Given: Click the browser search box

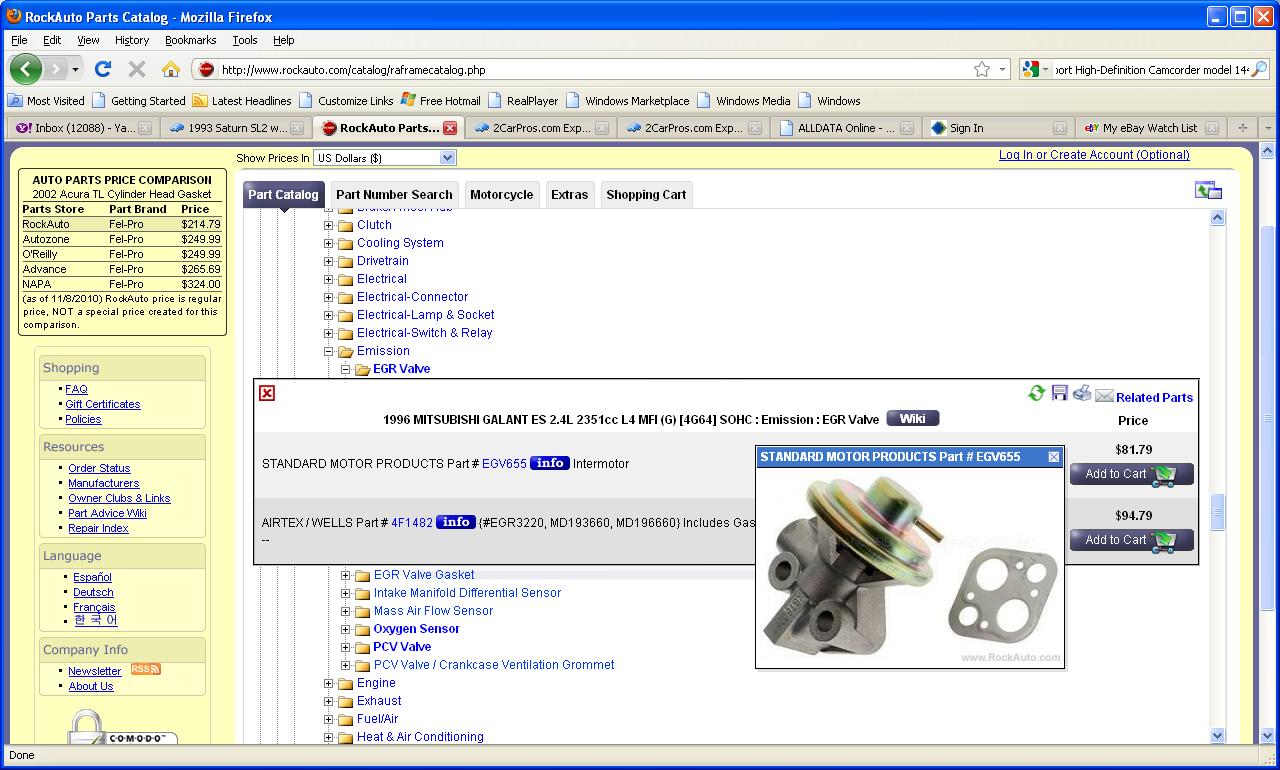Looking at the screenshot, I should tap(1151, 69).
